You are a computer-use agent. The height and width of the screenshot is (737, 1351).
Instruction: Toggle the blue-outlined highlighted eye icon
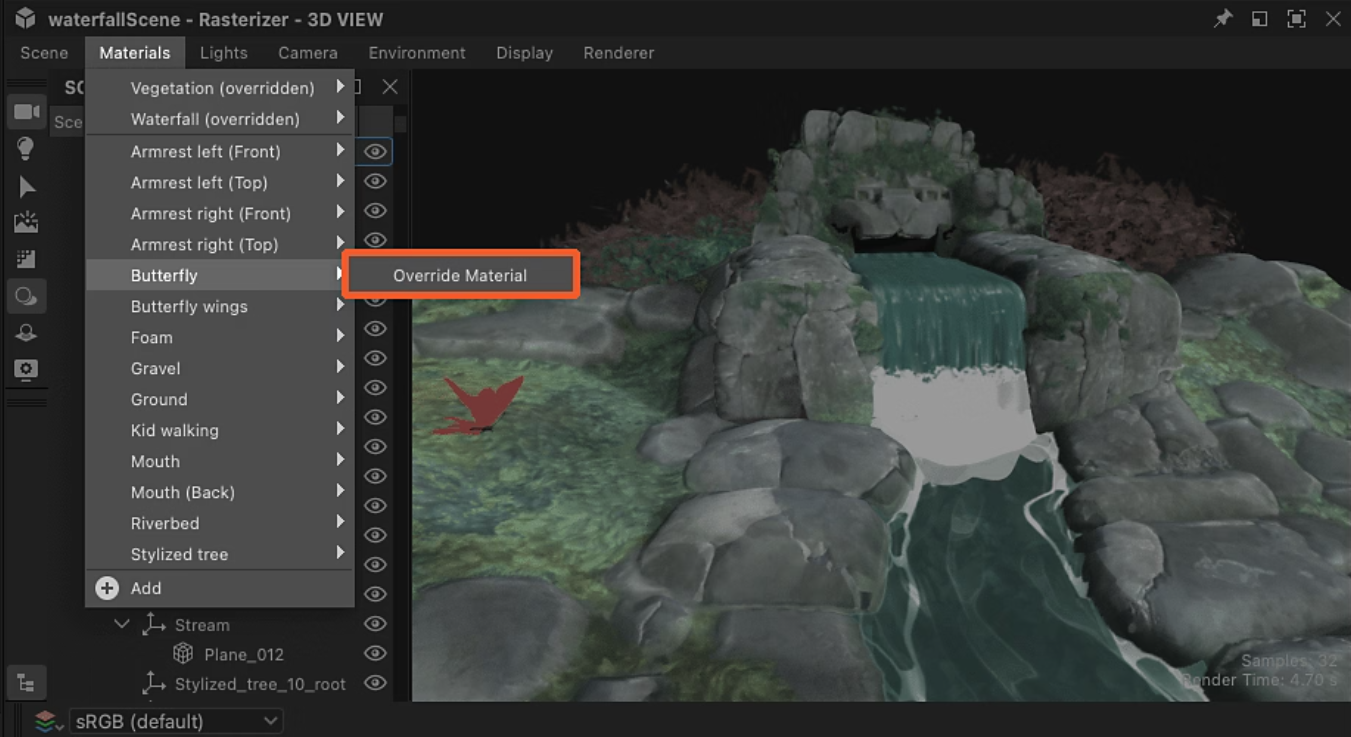tap(375, 152)
